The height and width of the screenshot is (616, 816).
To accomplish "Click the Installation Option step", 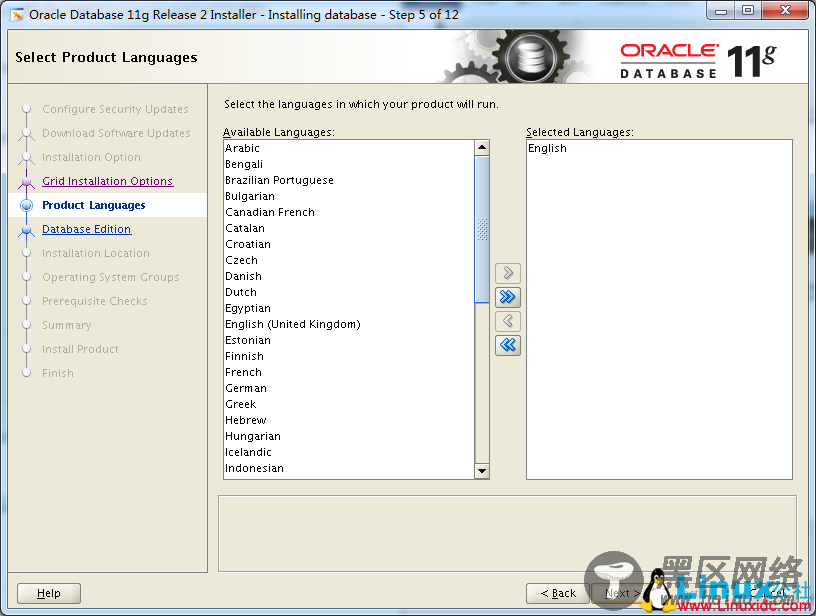I will tap(91, 157).
